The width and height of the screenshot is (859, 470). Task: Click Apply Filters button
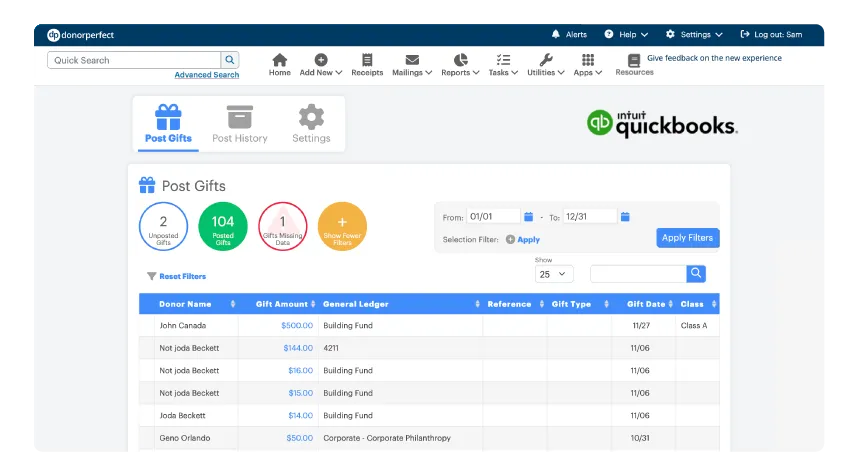click(x=688, y=238)
